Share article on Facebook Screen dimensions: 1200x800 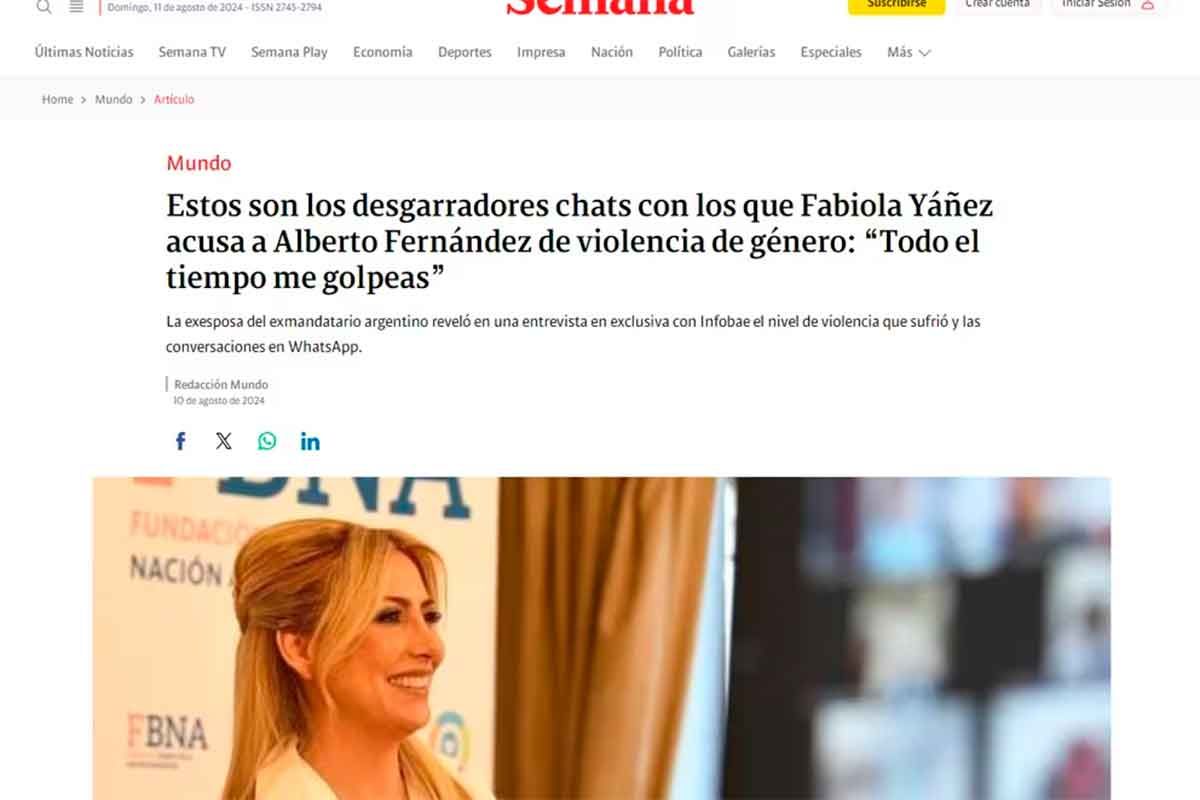[181, 441]
